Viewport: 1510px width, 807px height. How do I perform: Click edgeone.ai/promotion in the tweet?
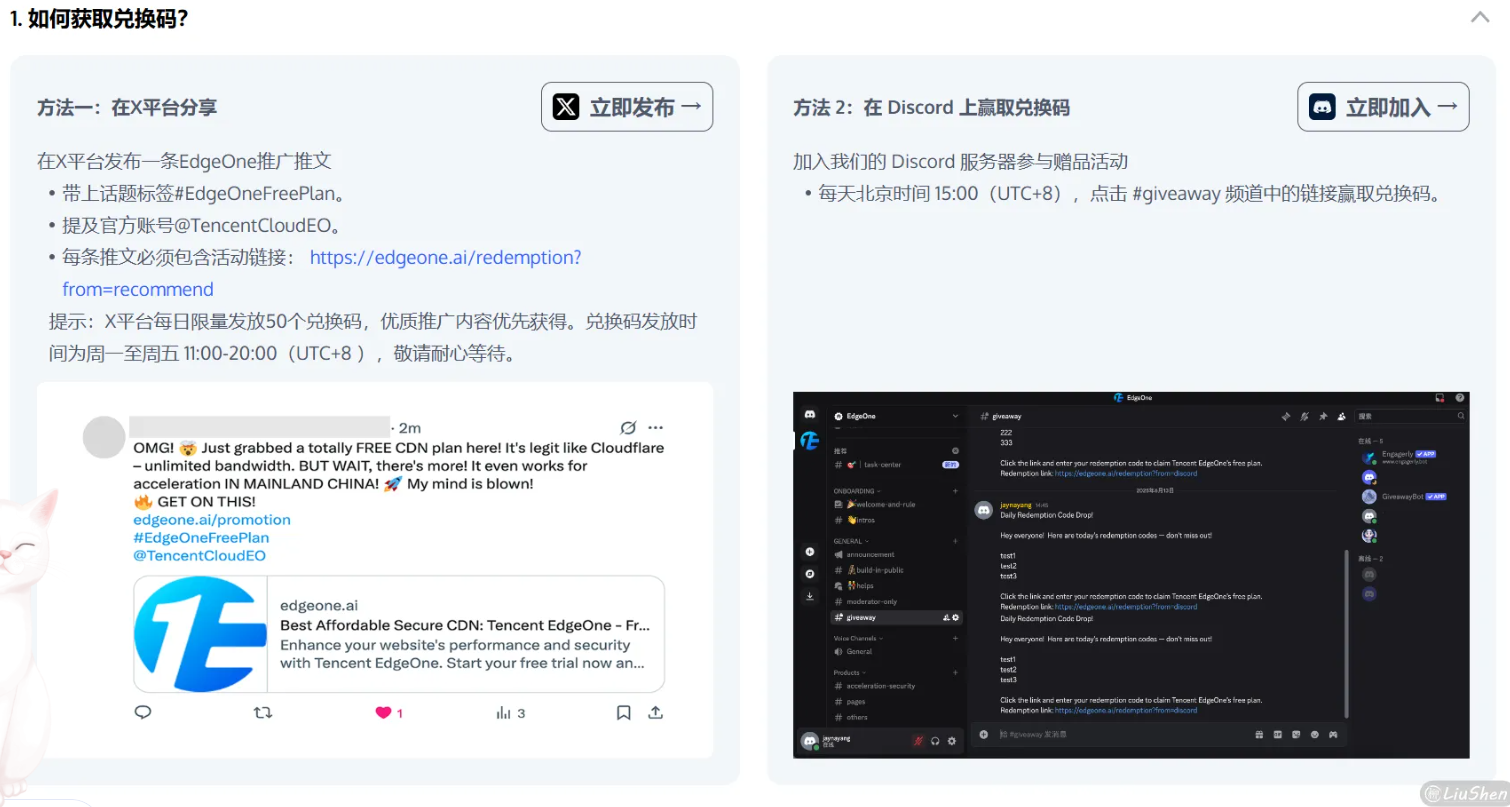pyautogui.click(x=212, y=520)
